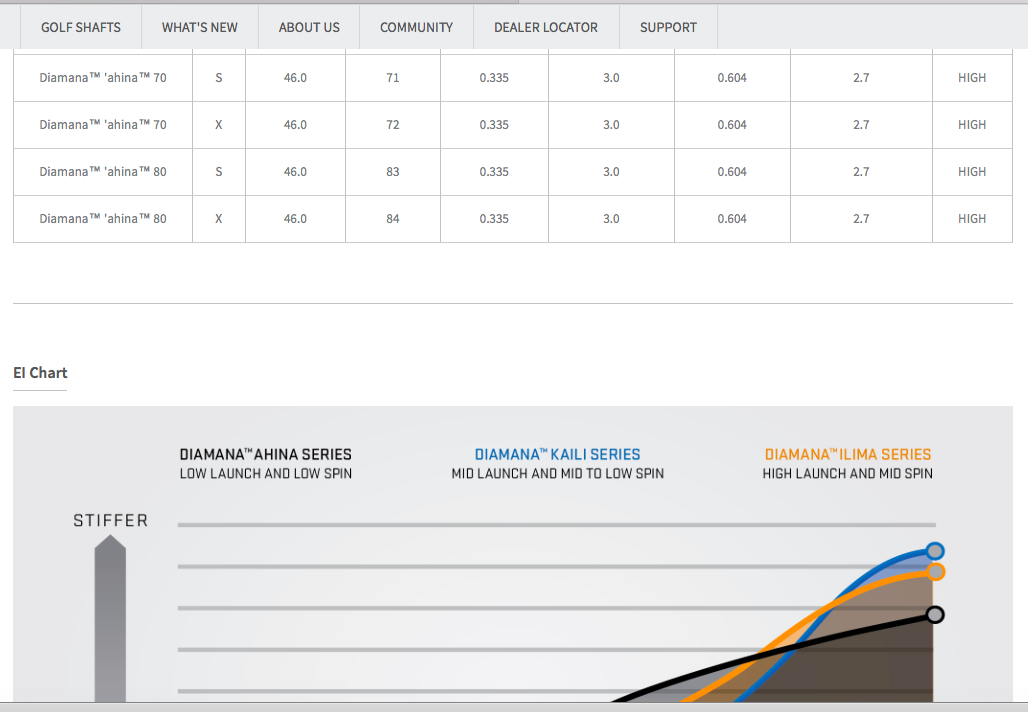Select COMMUNITY in the navigation bar
This screenshot has width=1028, height=712.
pyautogui.click(x=416, y=27)
